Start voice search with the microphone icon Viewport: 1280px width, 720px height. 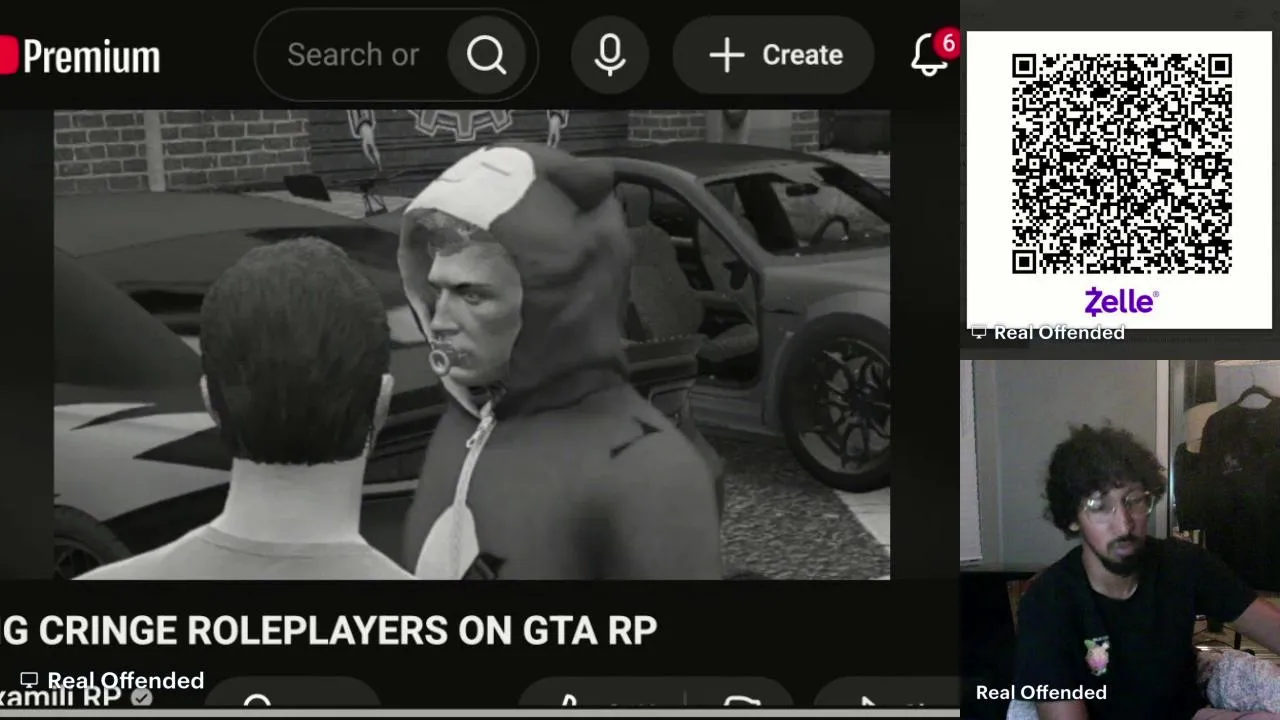coord(610,55)
